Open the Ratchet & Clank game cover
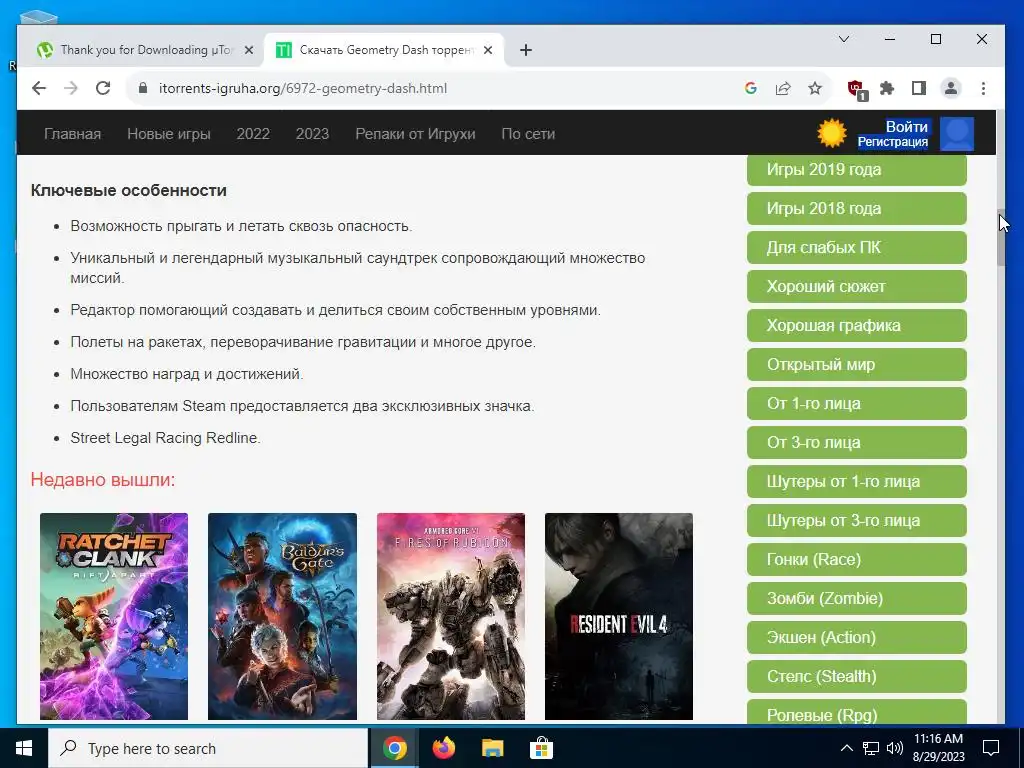1024x768 pixels. pyautogui.click(x=114, y=616)
